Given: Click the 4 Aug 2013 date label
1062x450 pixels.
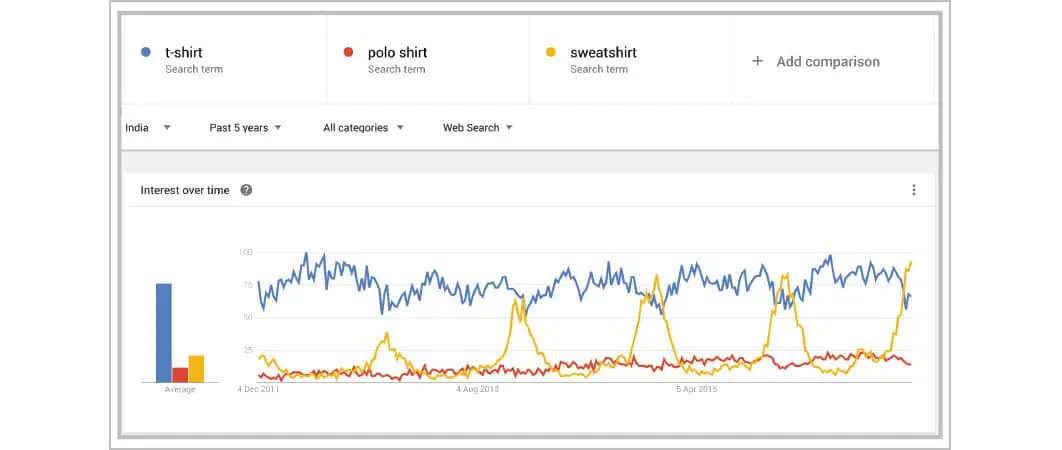Looking at the screenshot, I should point(477,389).
